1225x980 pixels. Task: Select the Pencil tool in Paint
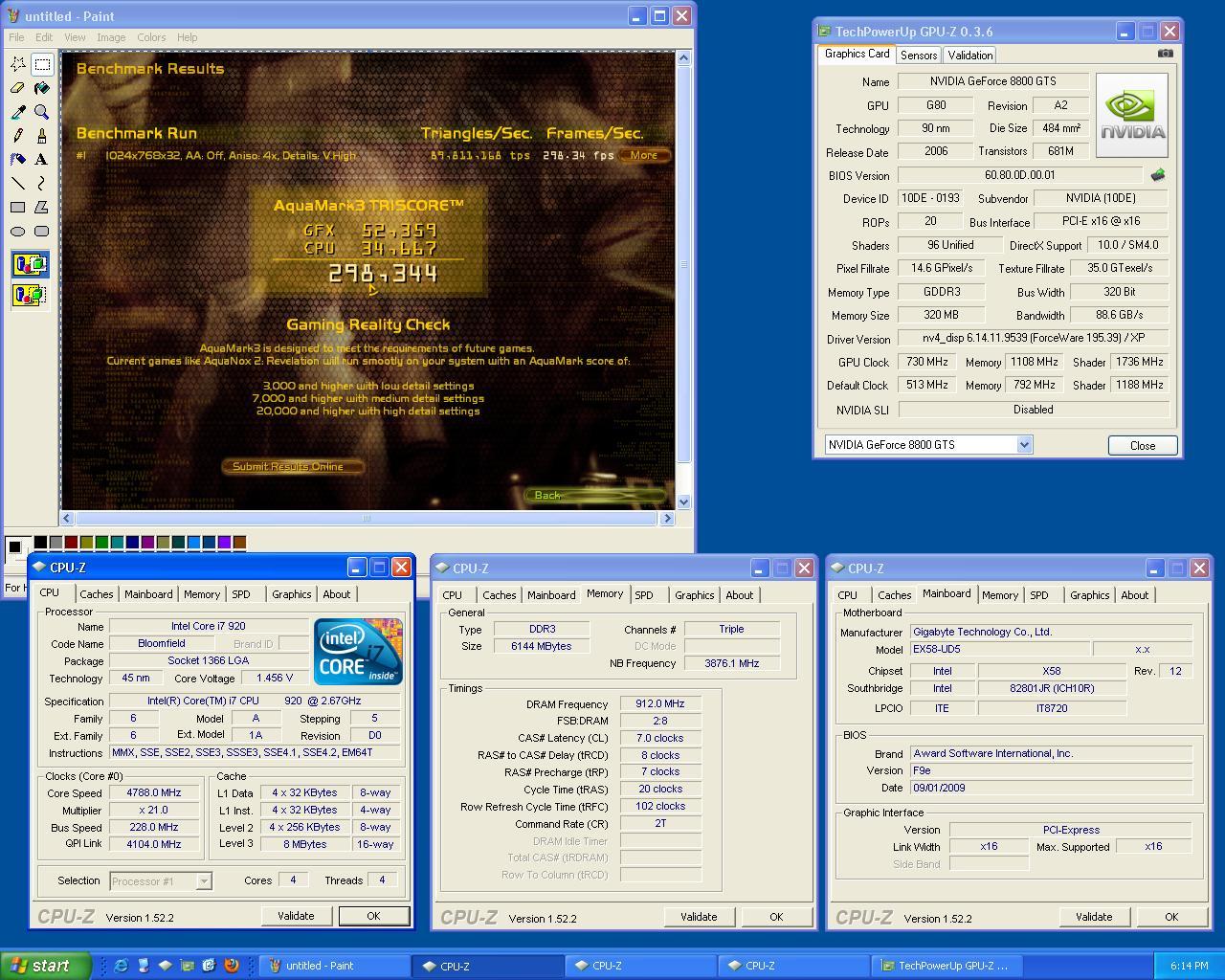tap(18, 136)
